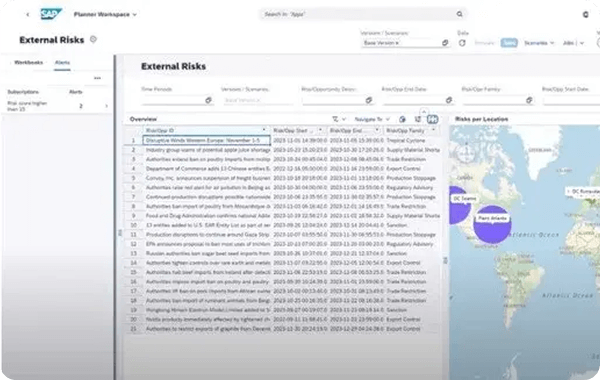Collapse the filter bar with the up chevron

[424, 112]
